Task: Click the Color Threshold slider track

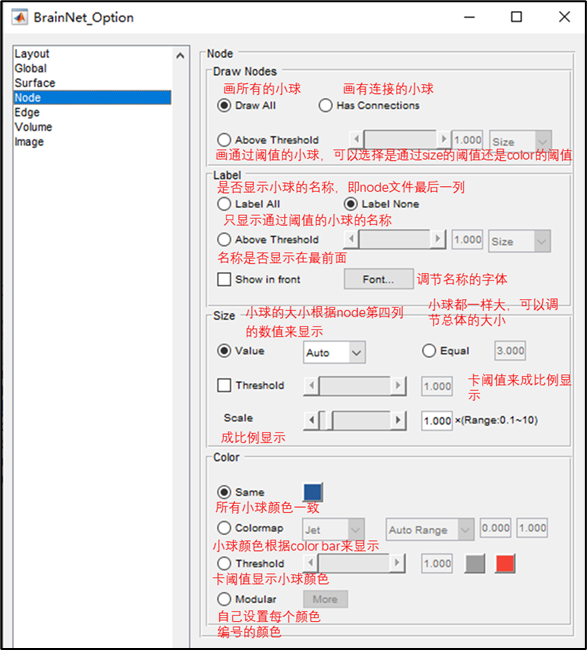Action: (354, 563)
